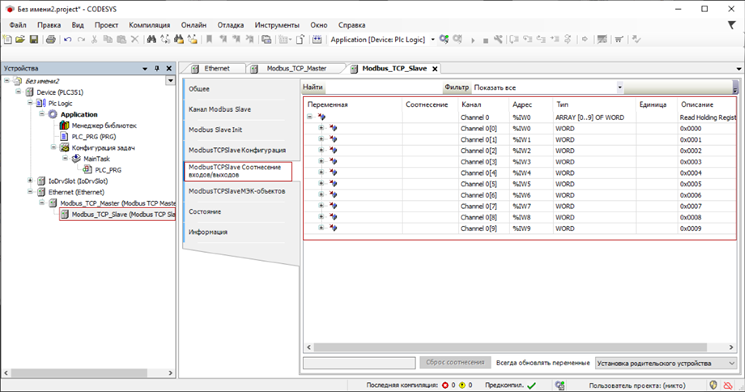
Task: Open Всегда обновлять переменные combo box
Action: click(x=665, y=363)
